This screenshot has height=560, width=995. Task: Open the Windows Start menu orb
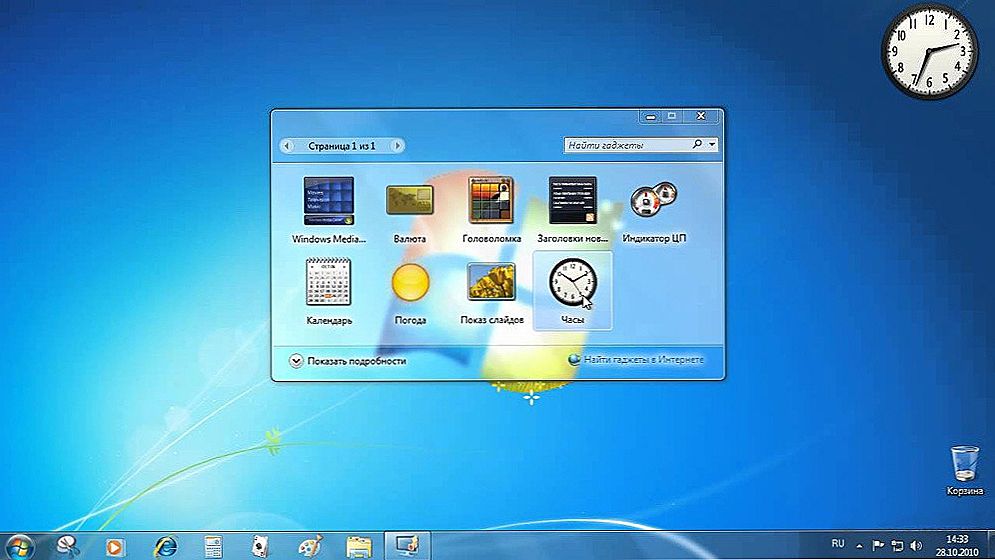coord(19,547)
